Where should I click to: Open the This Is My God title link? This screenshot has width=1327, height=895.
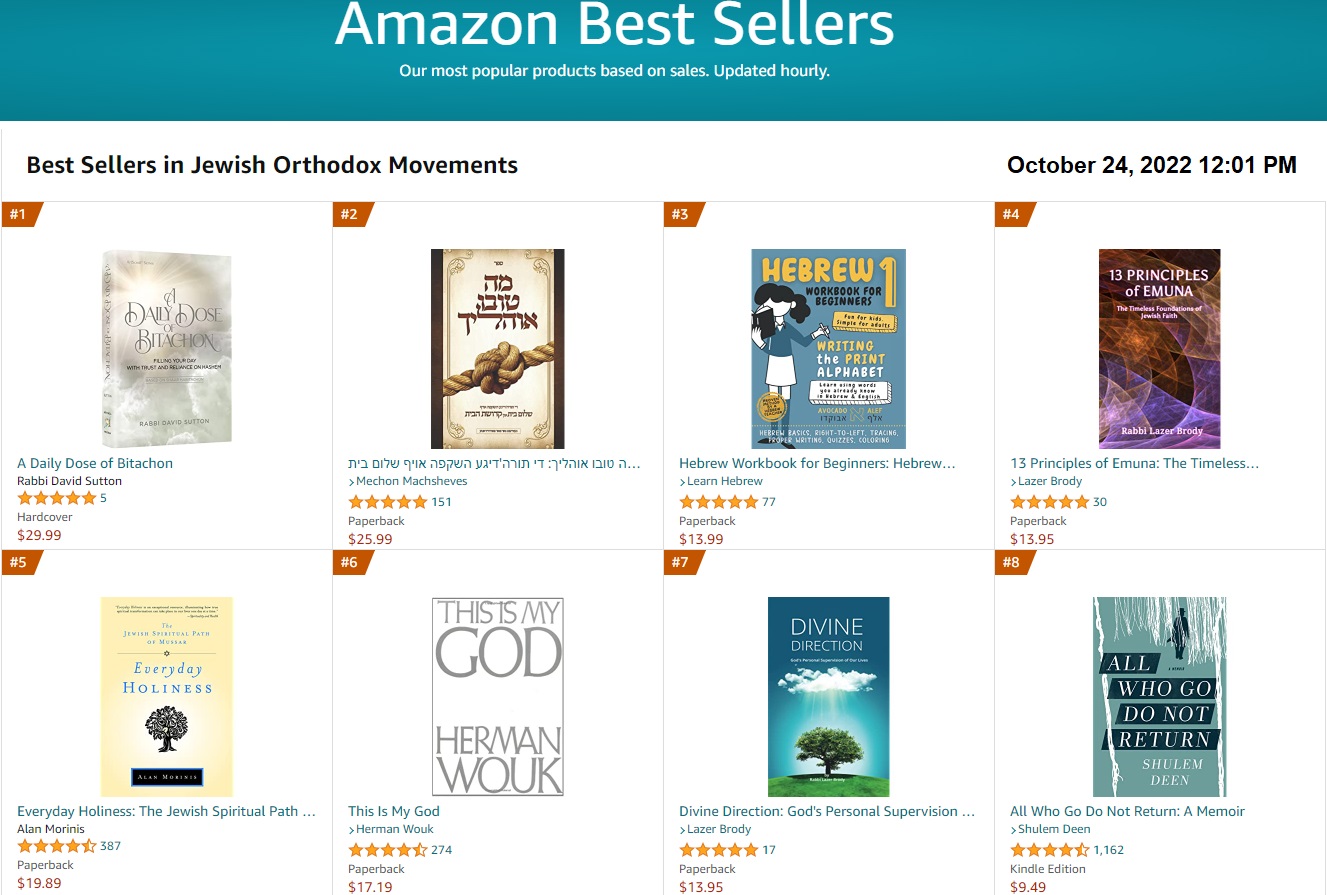[394, 811]
